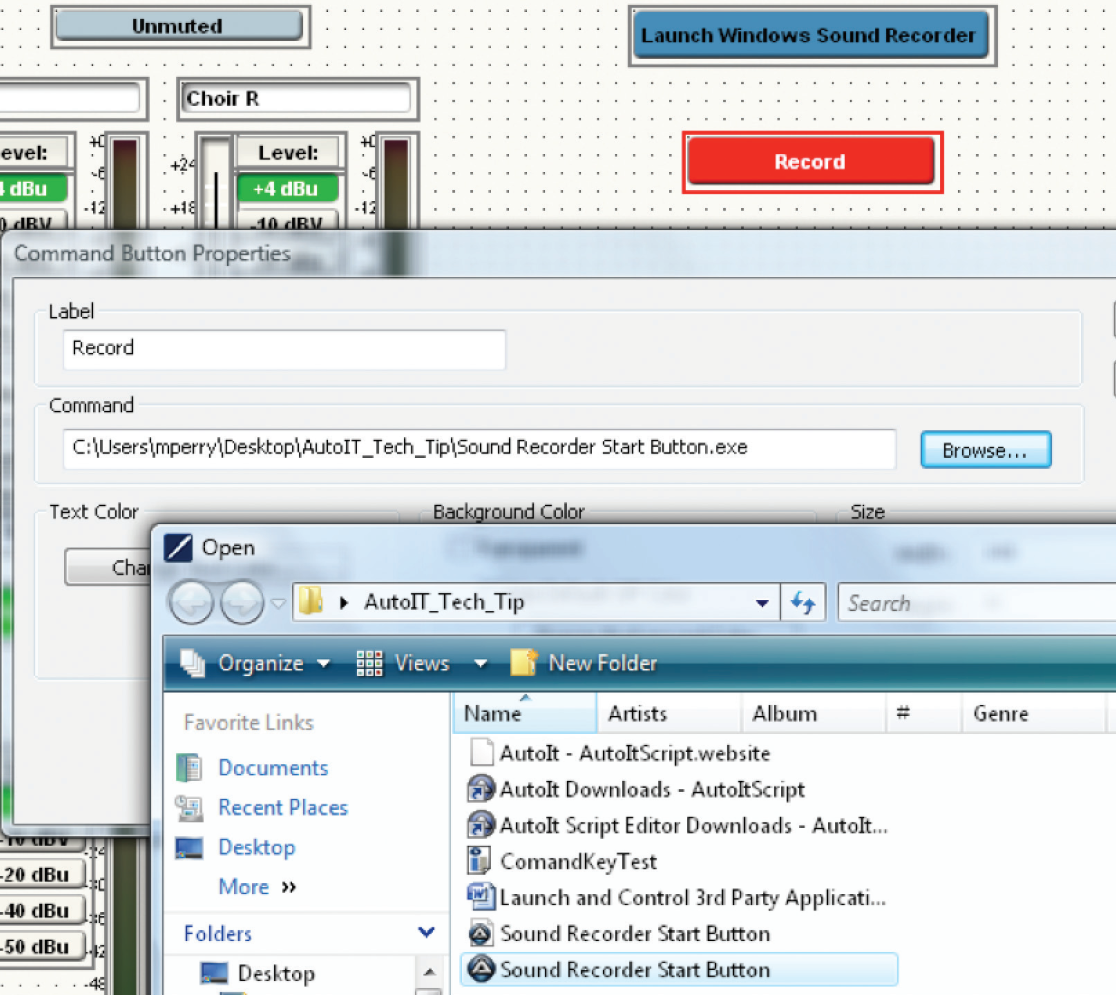1116x995 pixels.
Task: Select +4 dBu level for Choir R
Action: point(287,189)
